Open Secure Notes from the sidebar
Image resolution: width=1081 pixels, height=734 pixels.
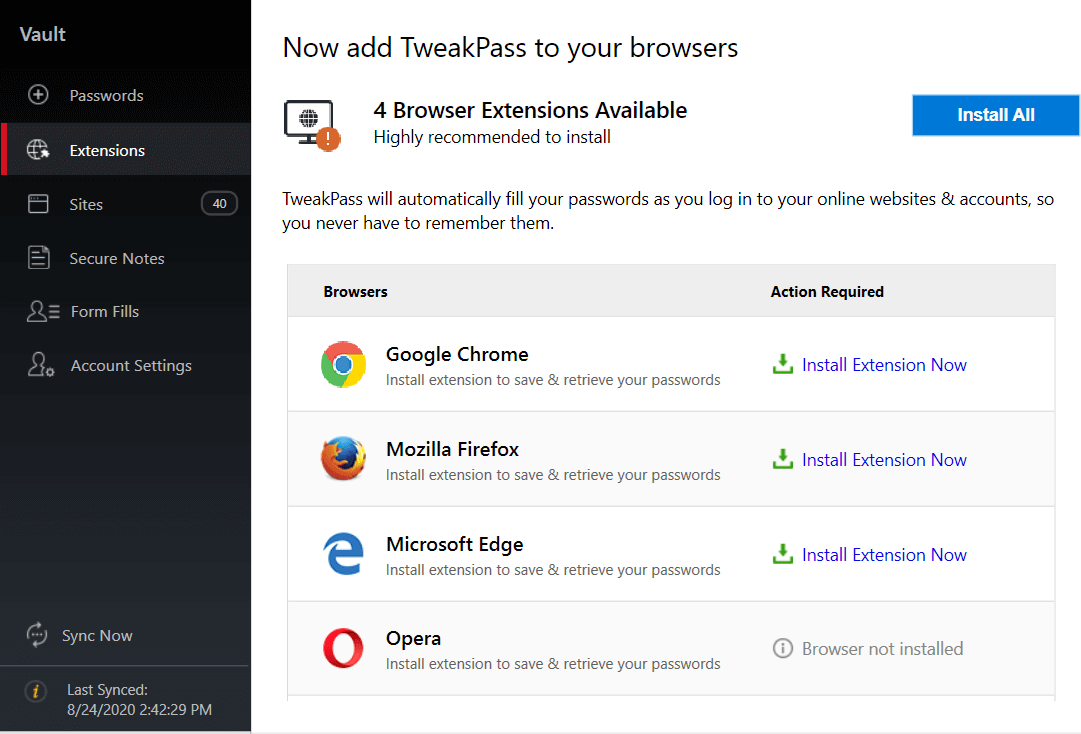click(37, 257)
